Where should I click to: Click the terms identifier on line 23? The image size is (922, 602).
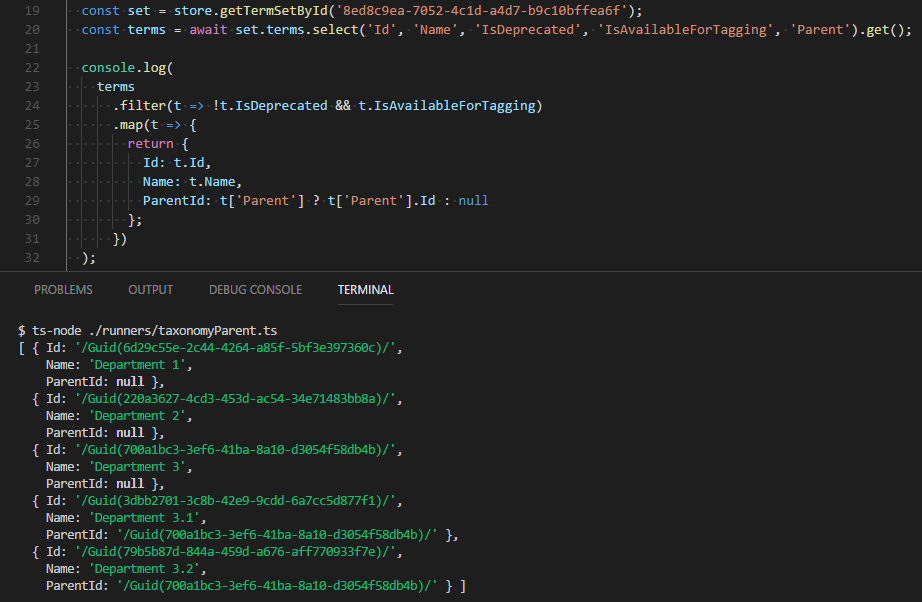click(x=116, y=86)
